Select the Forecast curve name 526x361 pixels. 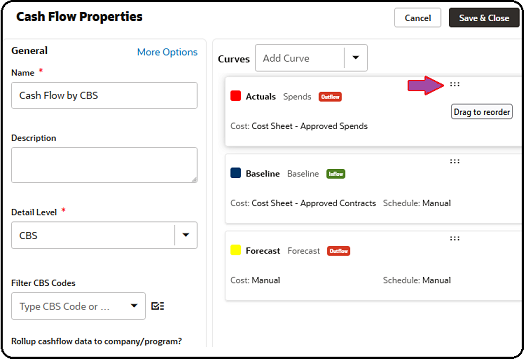point(263,251)
